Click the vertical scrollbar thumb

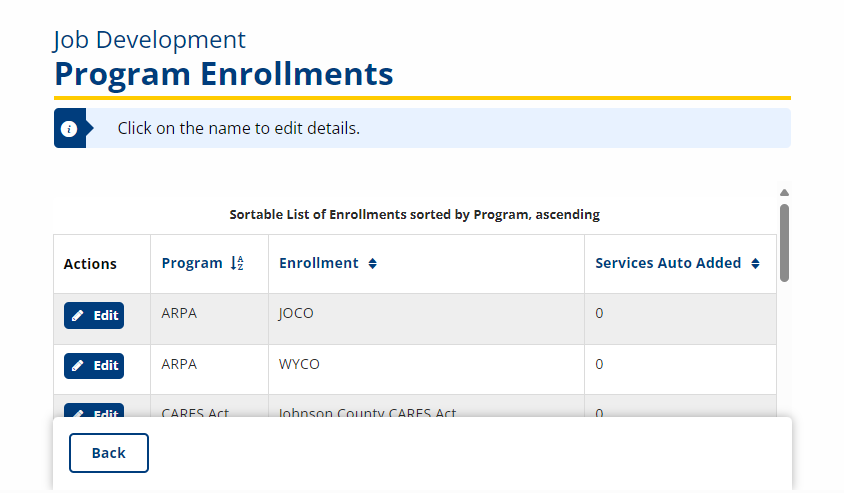(784, 242)
